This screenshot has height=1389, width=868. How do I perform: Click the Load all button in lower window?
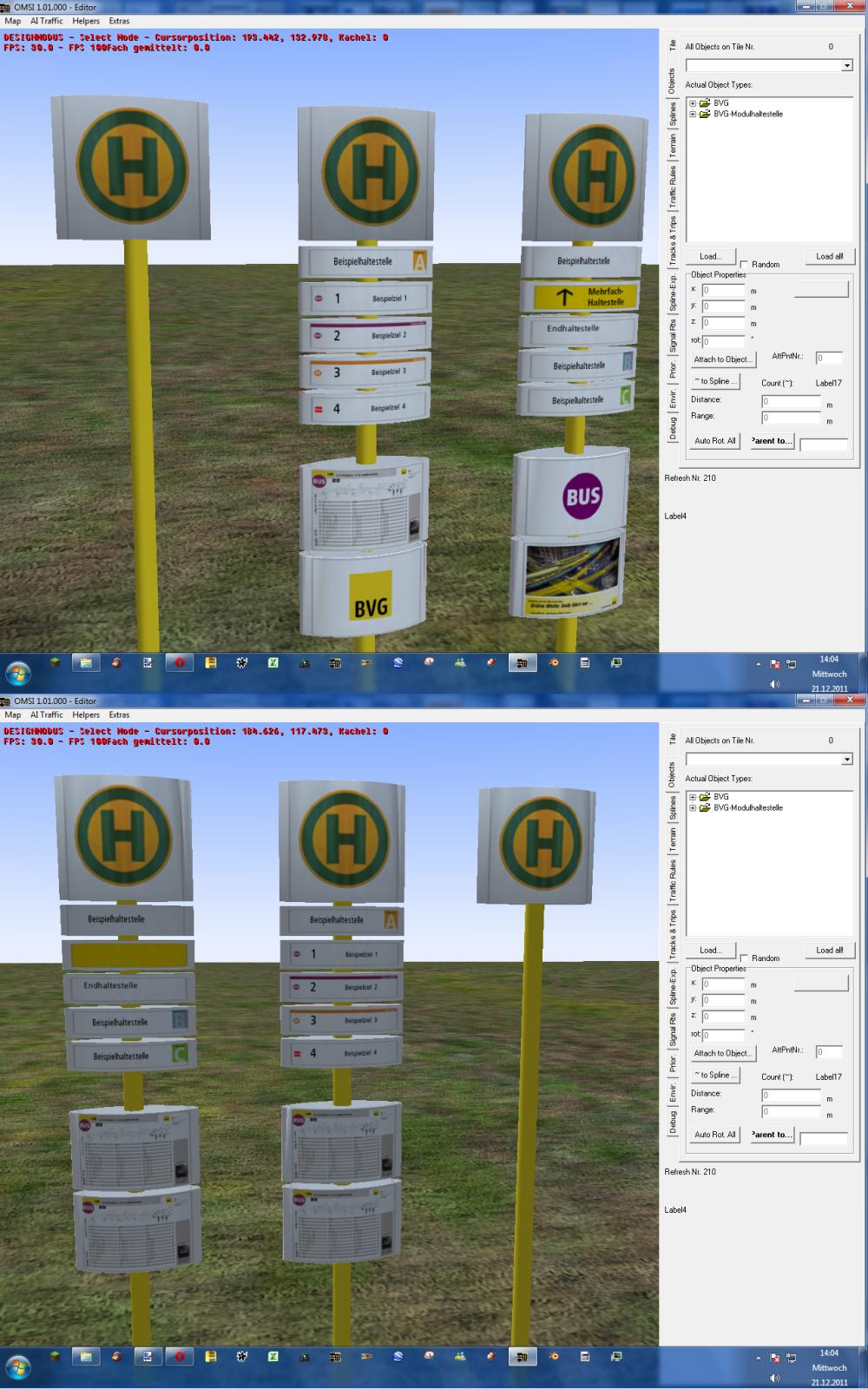point(829,950)
